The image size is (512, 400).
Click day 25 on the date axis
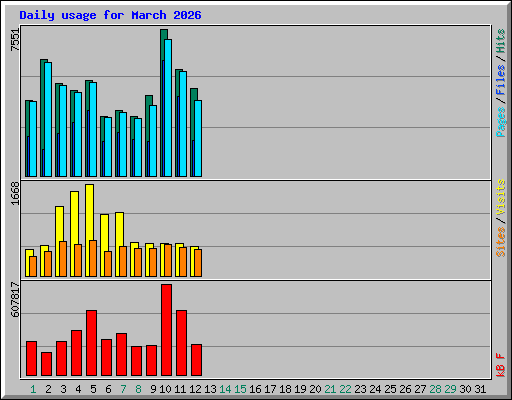coord(390,389)
